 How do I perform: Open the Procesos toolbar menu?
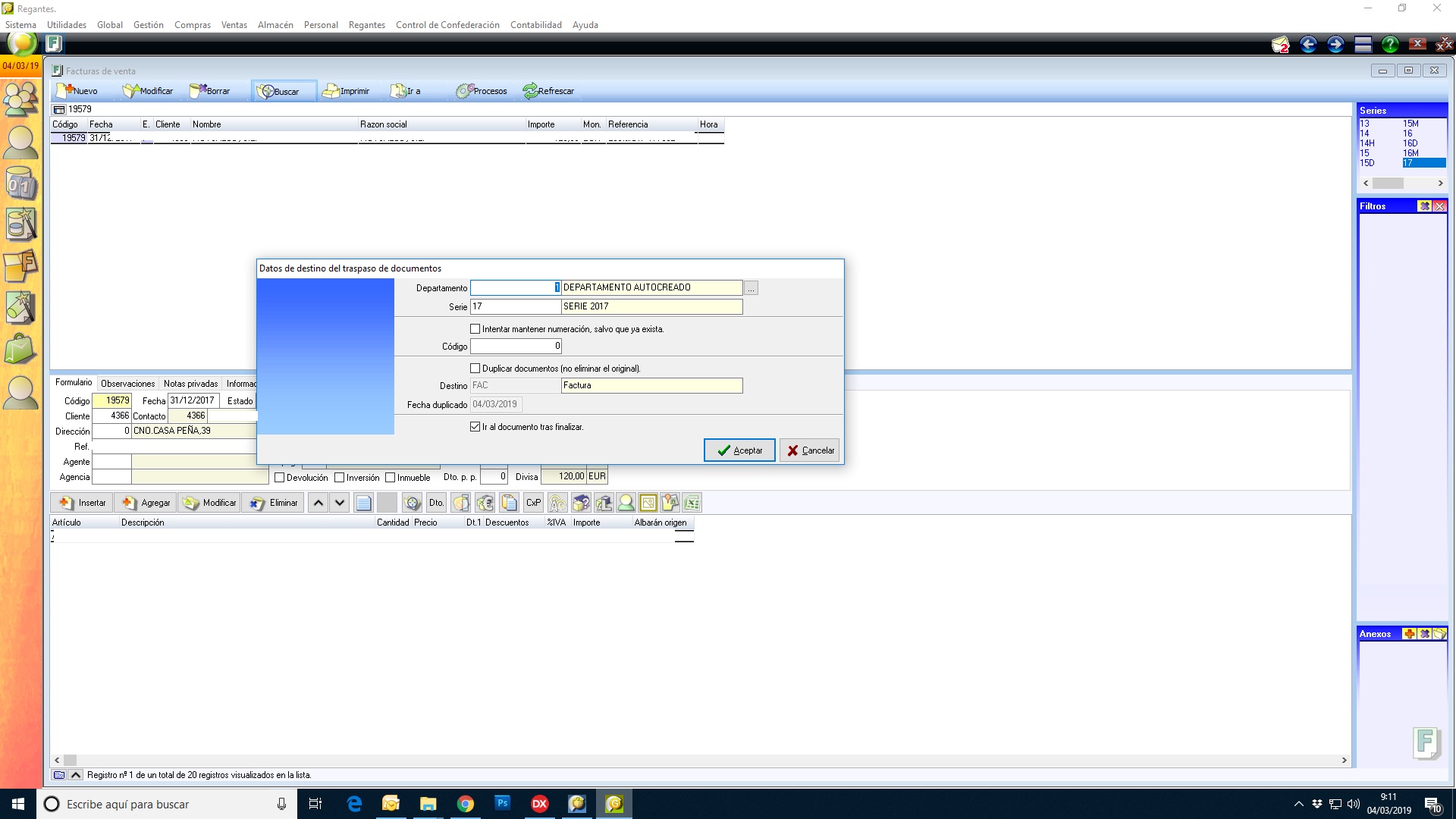[482, 91]
